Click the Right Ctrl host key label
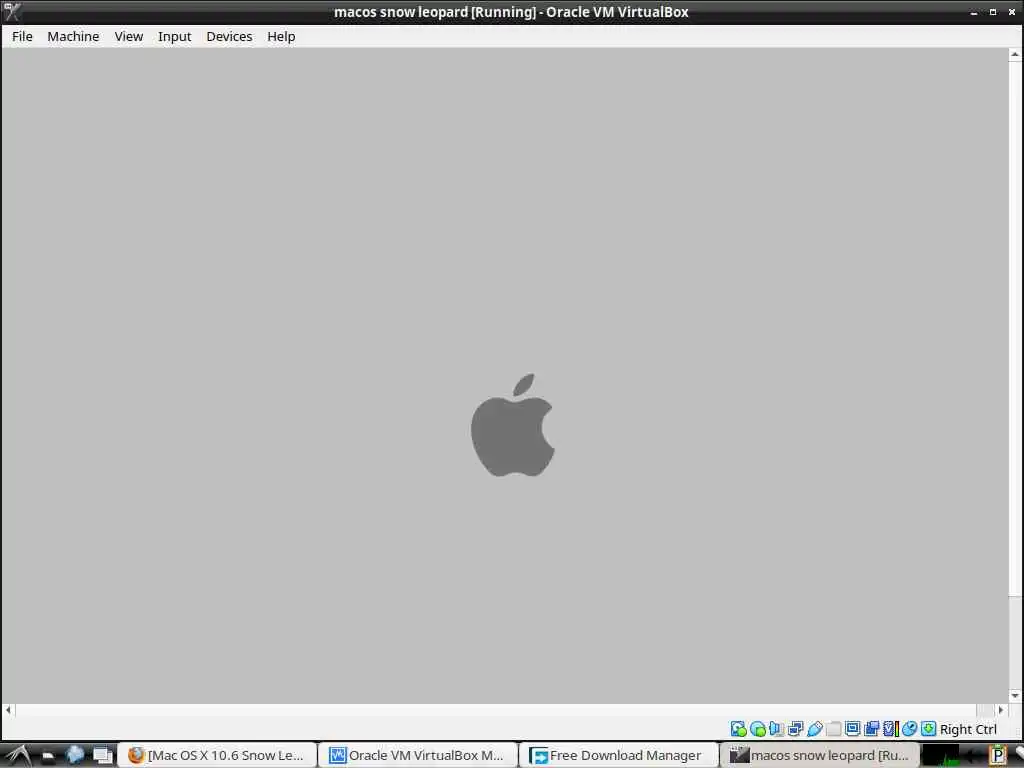Screen dimensions: 1024x768 (968, 729)
